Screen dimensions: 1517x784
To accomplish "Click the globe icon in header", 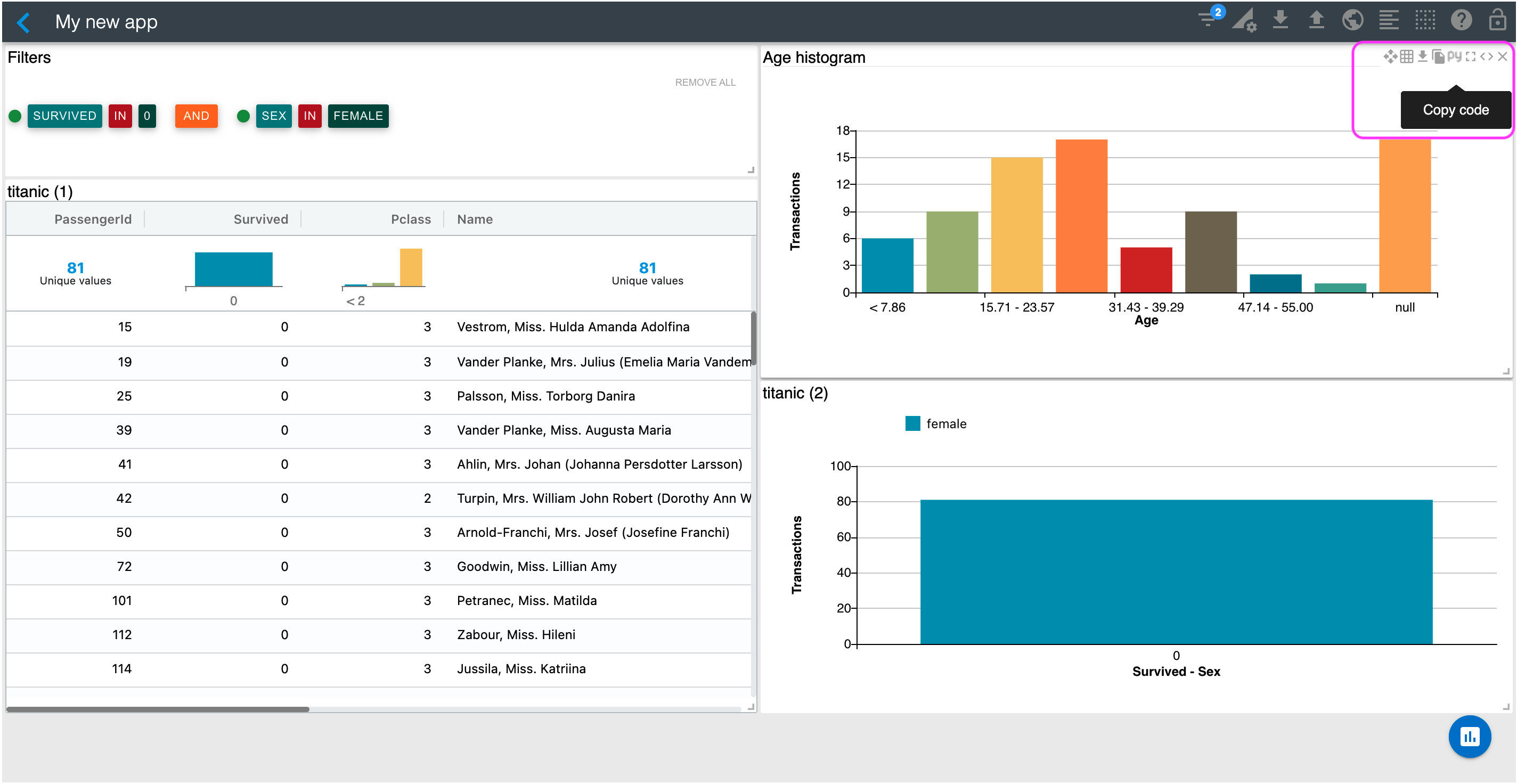I will [x=1353, y=20].
